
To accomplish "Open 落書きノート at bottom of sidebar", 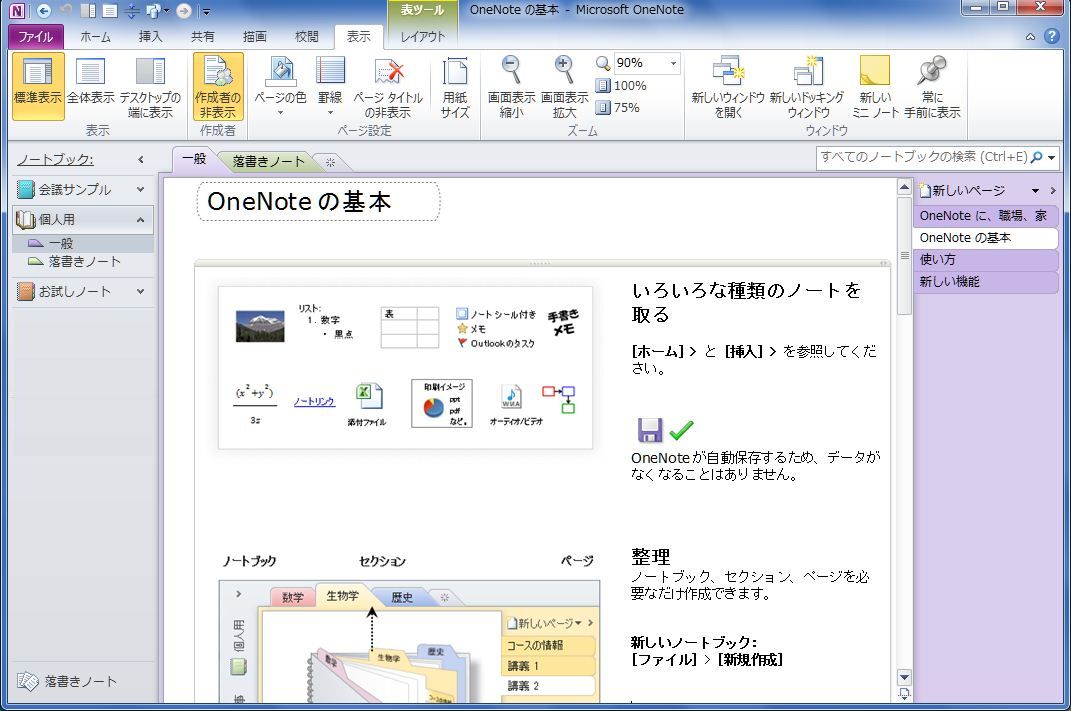I will [x=68, y=681].
